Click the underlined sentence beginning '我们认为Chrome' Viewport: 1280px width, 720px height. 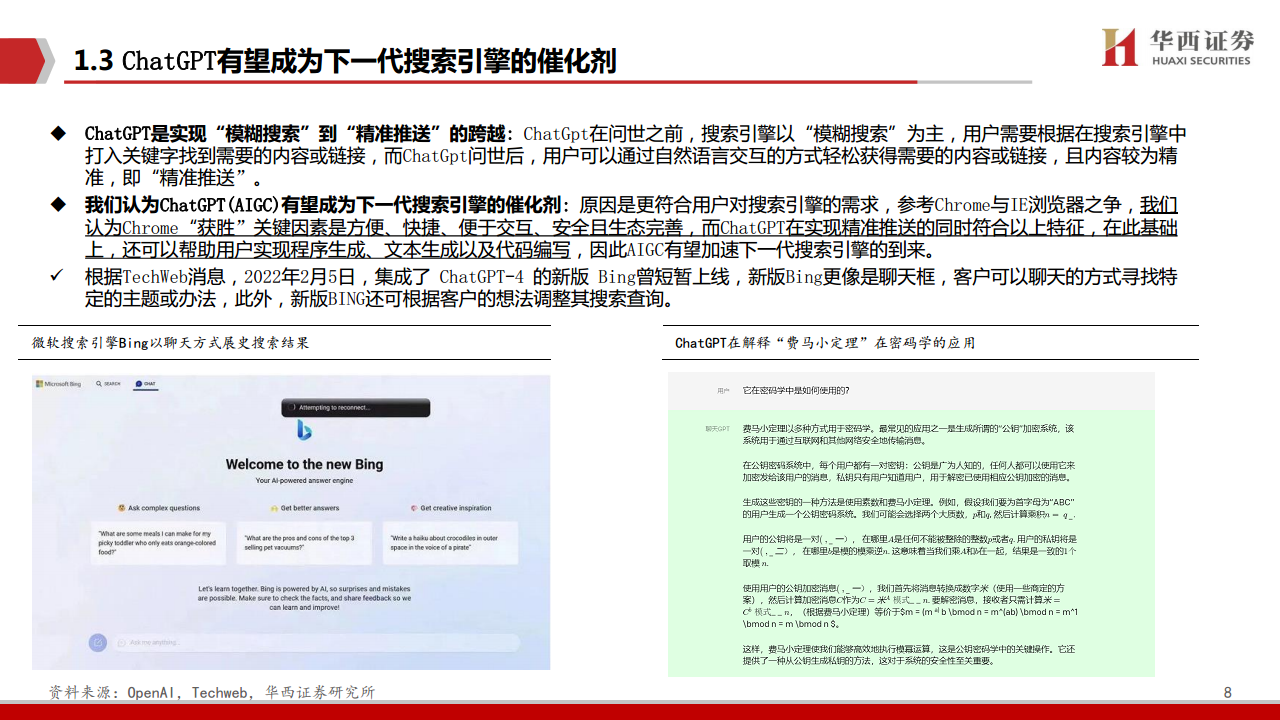click(631, 227)
